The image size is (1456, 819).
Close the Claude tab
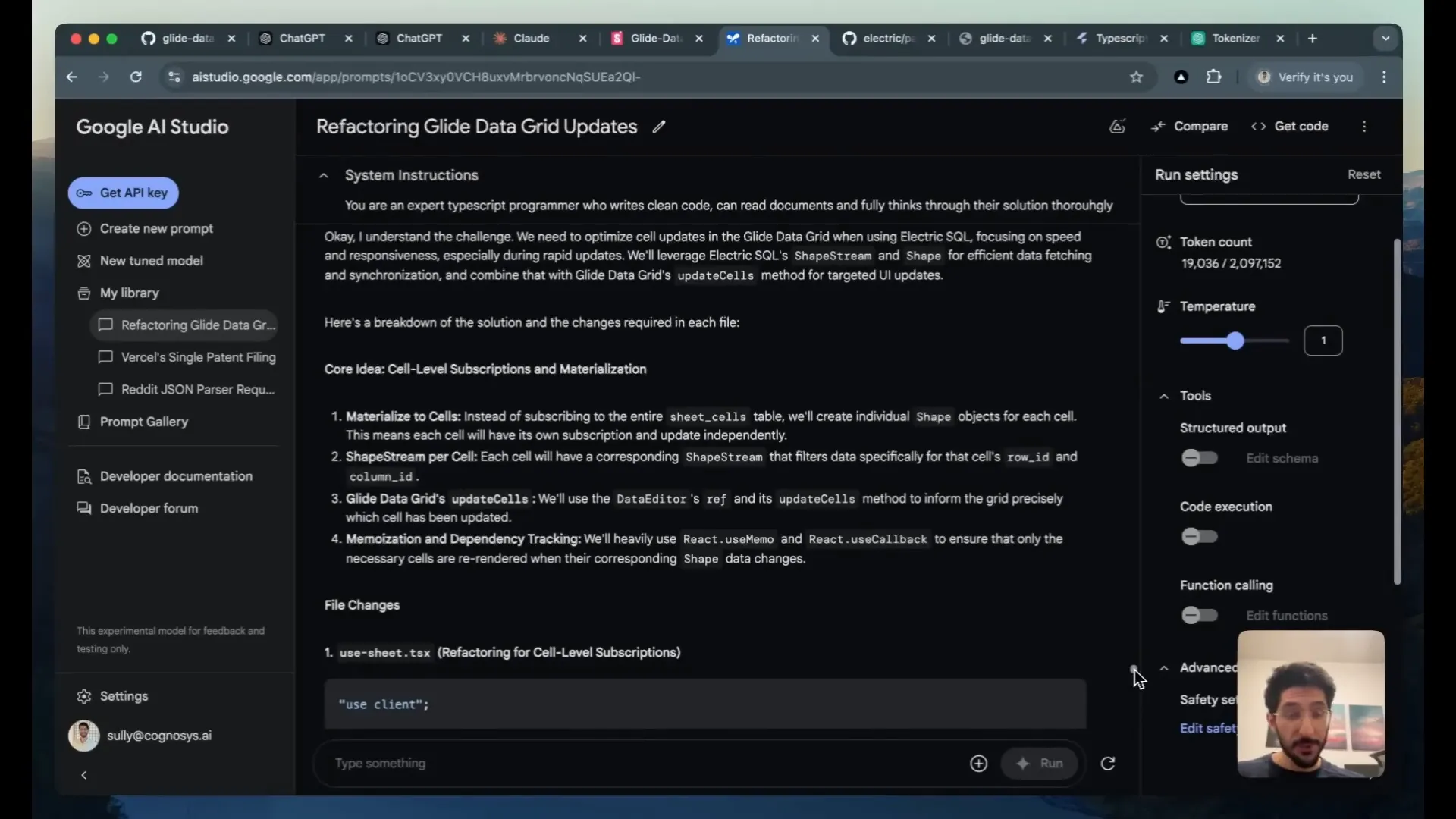582,39
